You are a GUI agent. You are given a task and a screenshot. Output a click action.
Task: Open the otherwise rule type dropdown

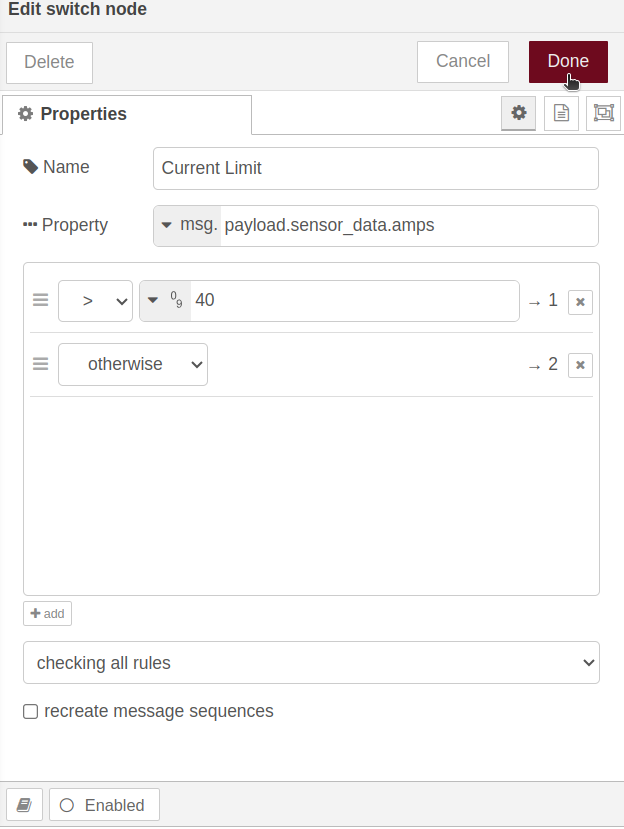coord(133,364)
